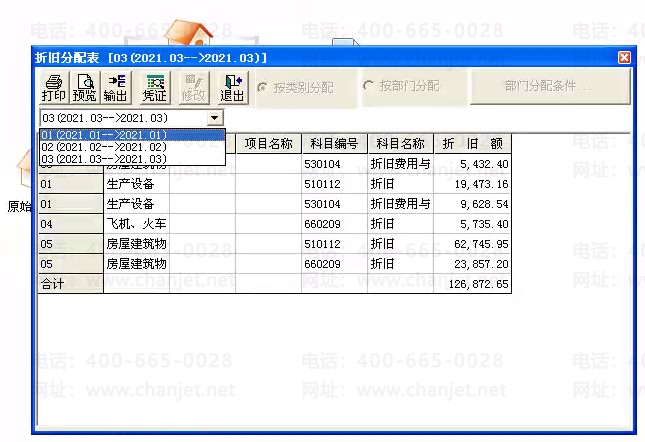This screenshot has width=645, height=442.
Task: Click the 项目名称 column header
Action: [x=269, y=143]
